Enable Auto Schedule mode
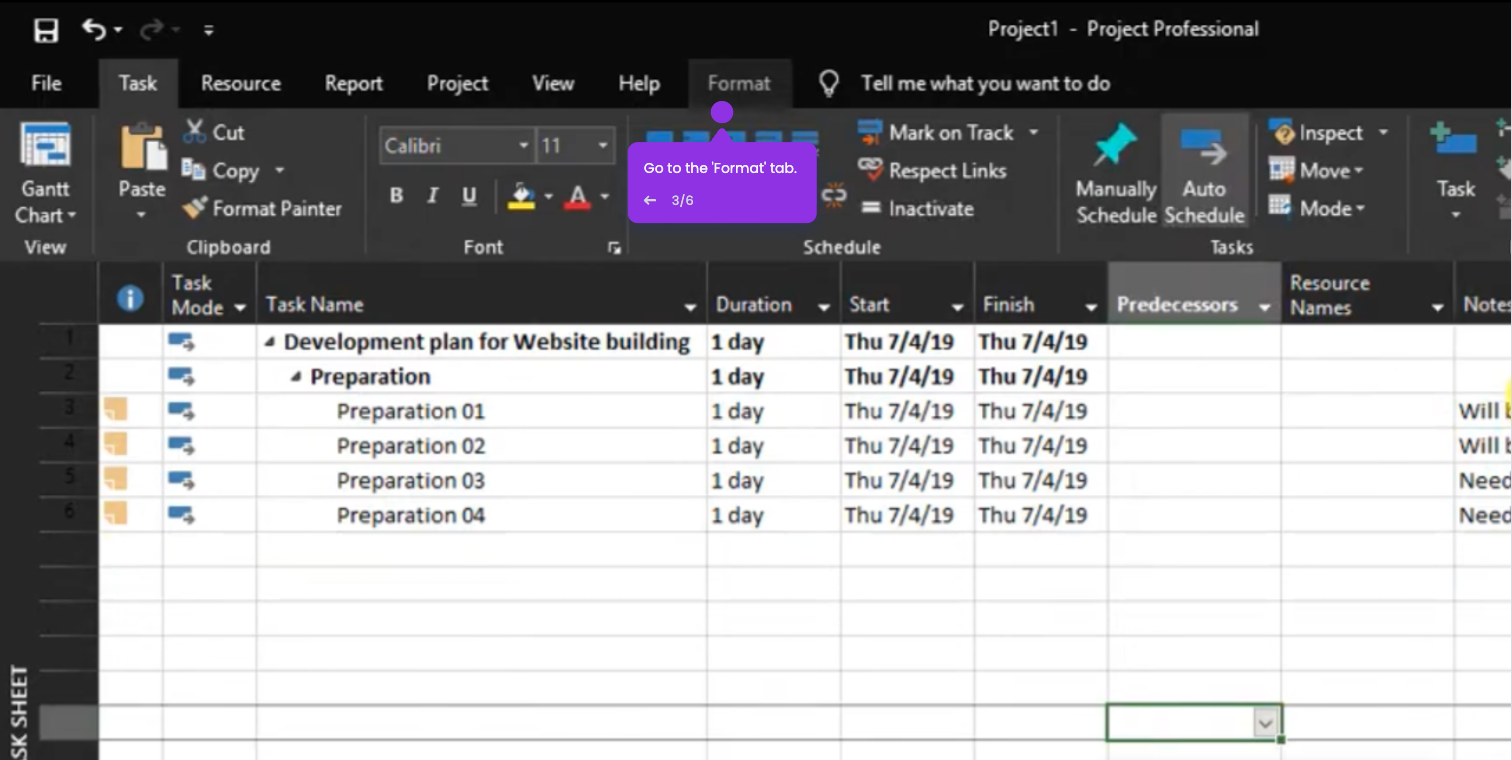The image size is (1512, 760). point(1204,171)
